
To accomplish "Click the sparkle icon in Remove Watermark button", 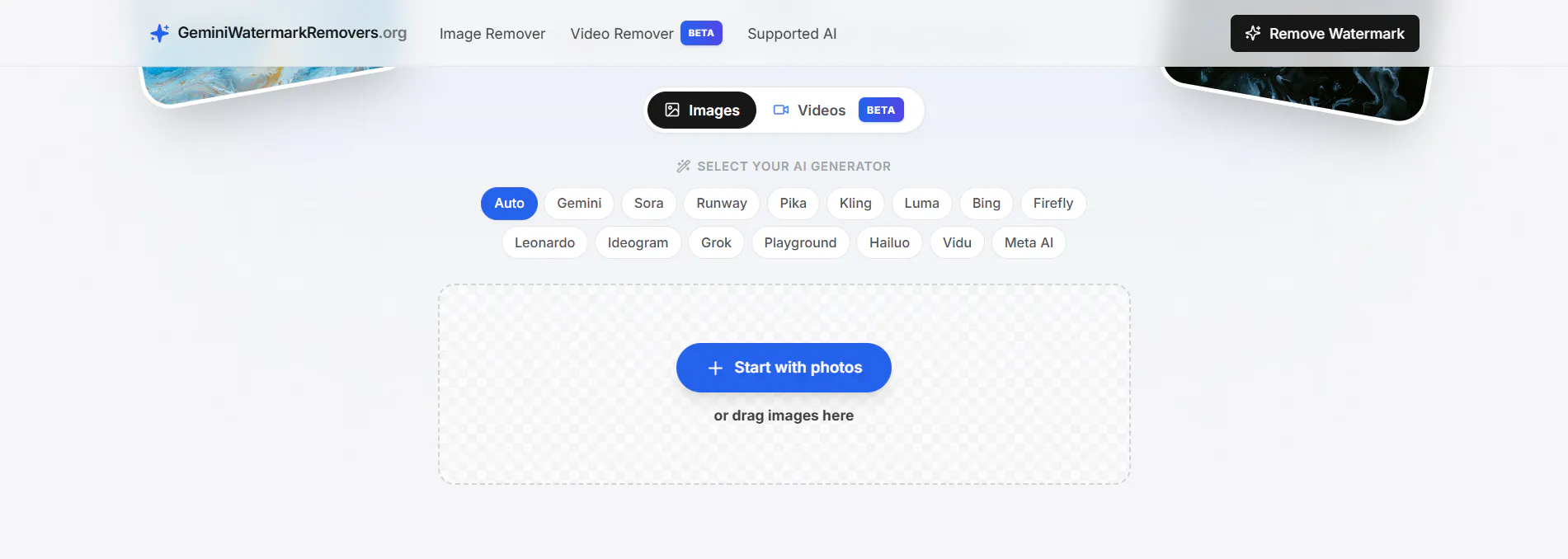I will pos(1253,33).
